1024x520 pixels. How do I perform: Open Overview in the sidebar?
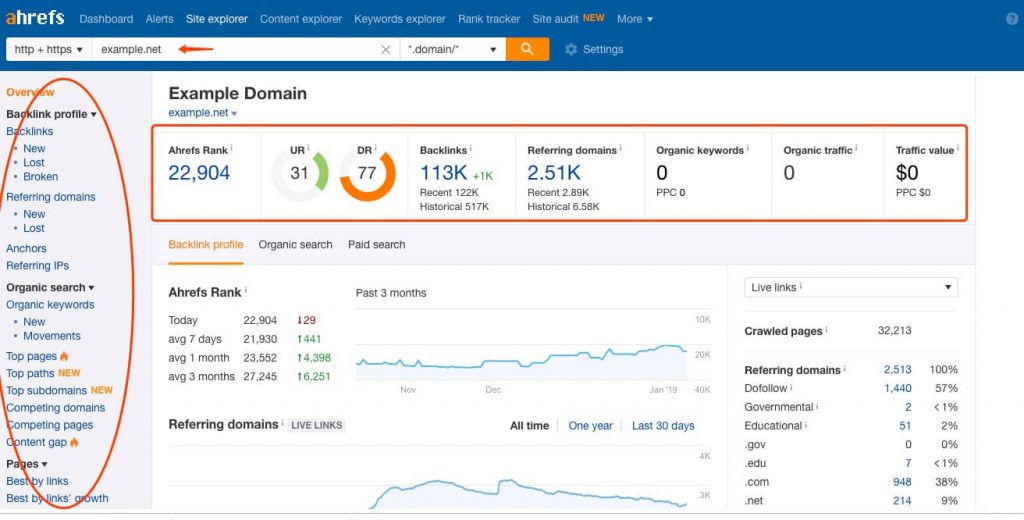30,92
